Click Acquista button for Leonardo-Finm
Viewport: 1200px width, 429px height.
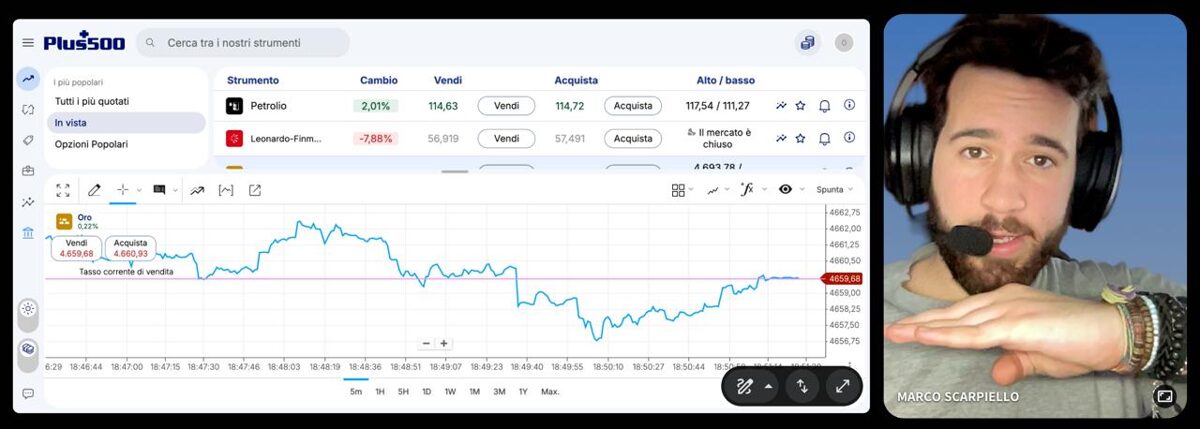633,138
